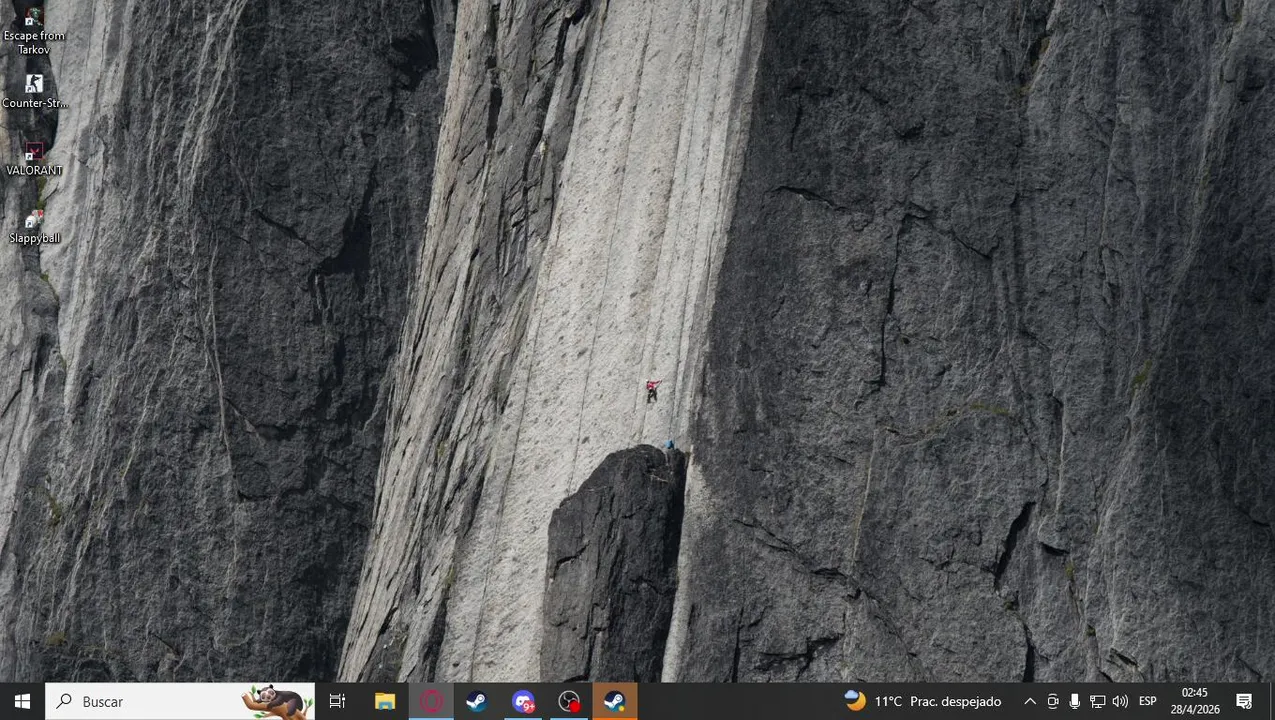Click the microphone tray icon
The width and height of the screenshot is (1275, 720).
1075,701
